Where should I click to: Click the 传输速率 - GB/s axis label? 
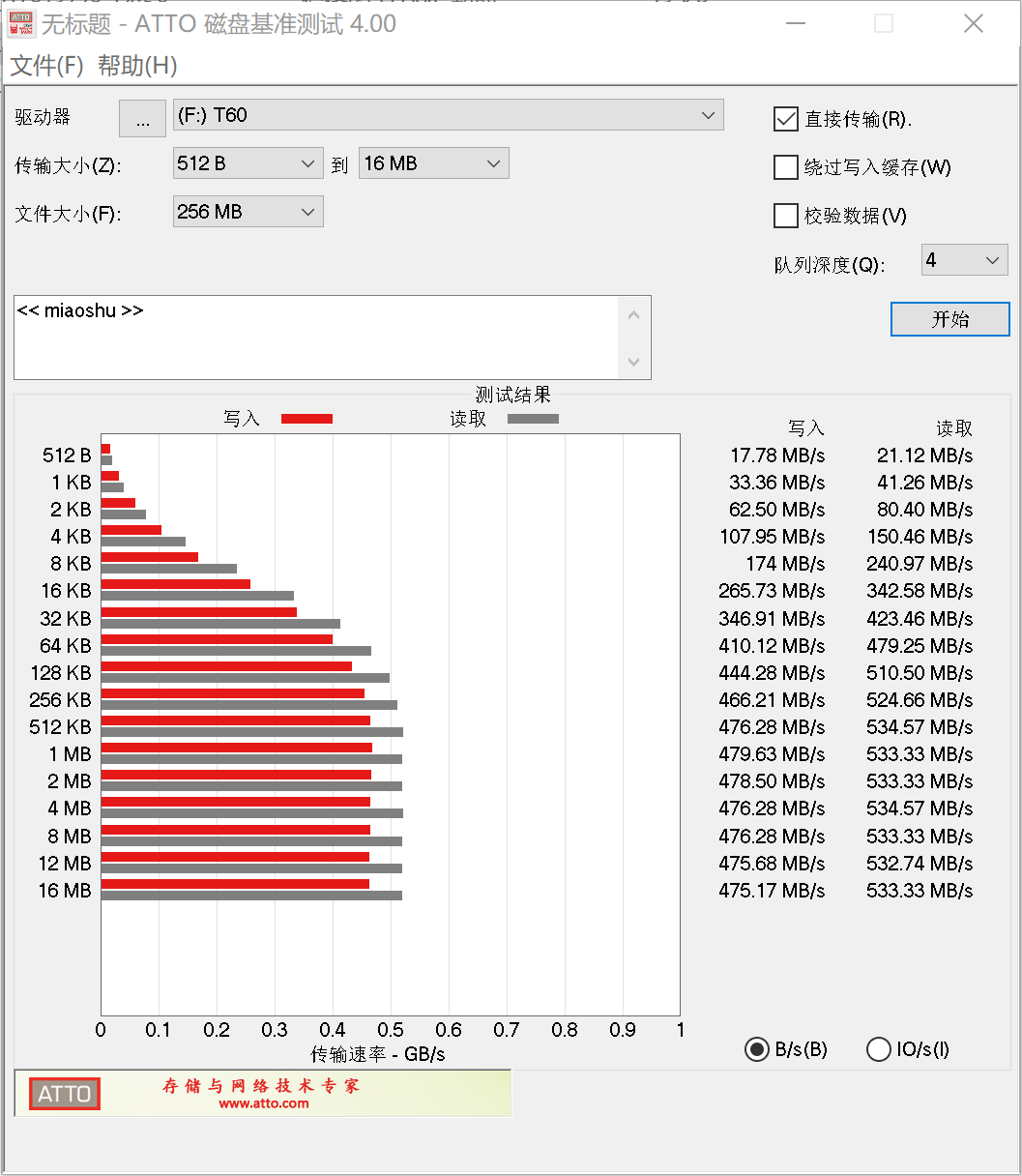(x=378, y=1054)
